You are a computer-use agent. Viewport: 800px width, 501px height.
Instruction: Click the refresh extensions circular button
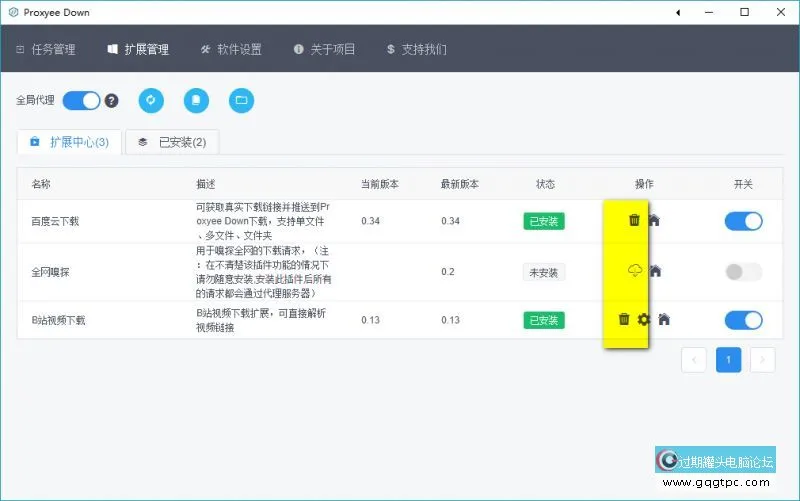click(x=151, y=100)
